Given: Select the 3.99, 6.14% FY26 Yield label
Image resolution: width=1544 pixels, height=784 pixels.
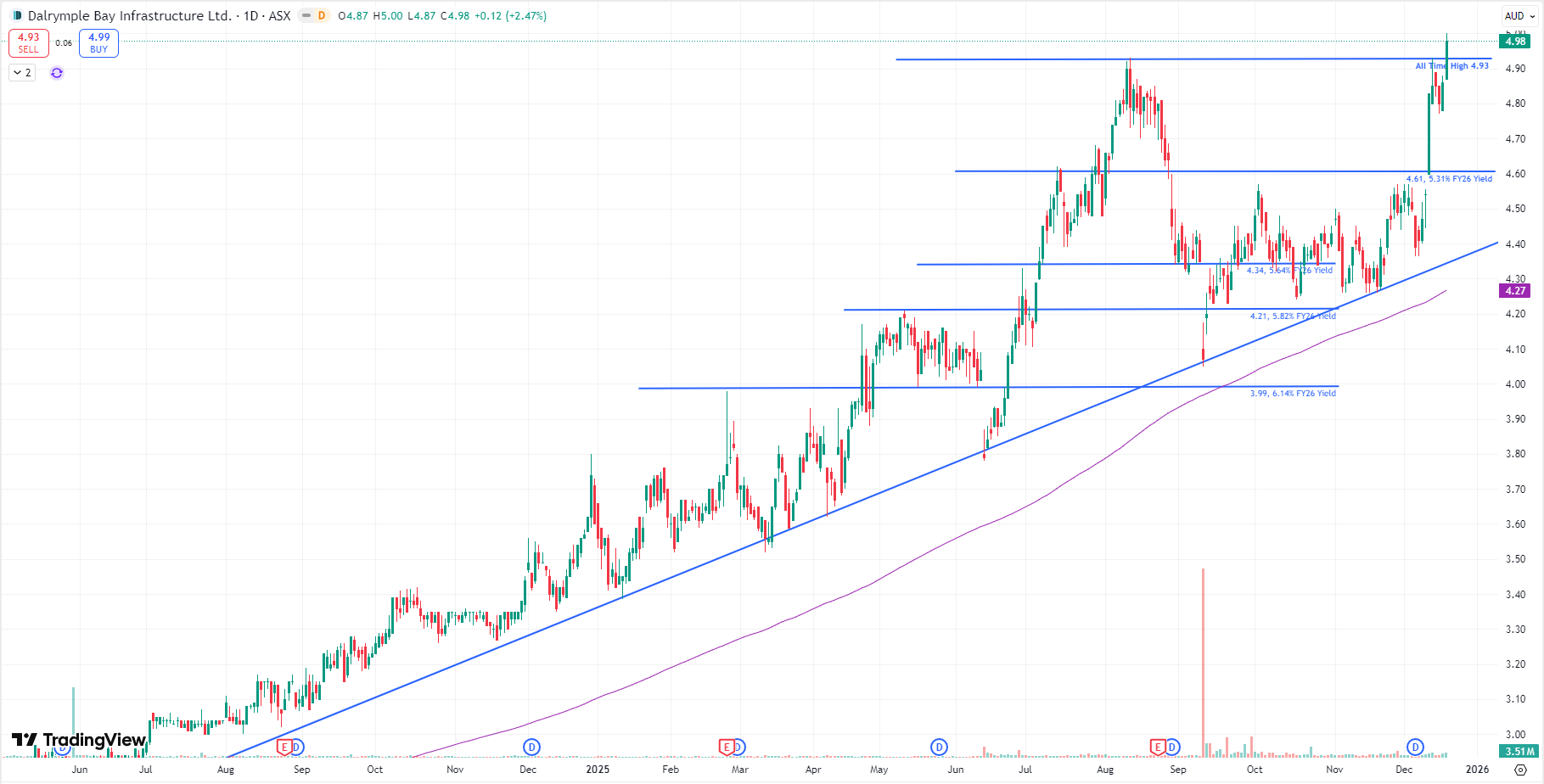Looking at the screenshot, I should 1293,394.
